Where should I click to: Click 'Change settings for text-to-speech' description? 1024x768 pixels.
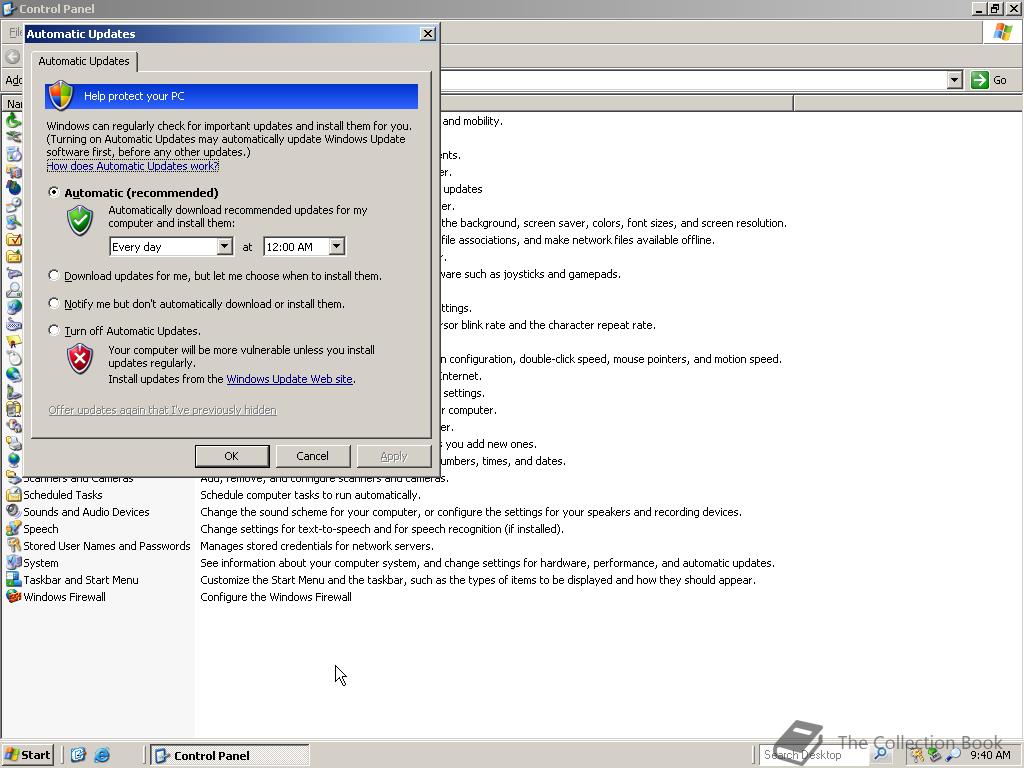pyautogui.click(x=382, y=529)
